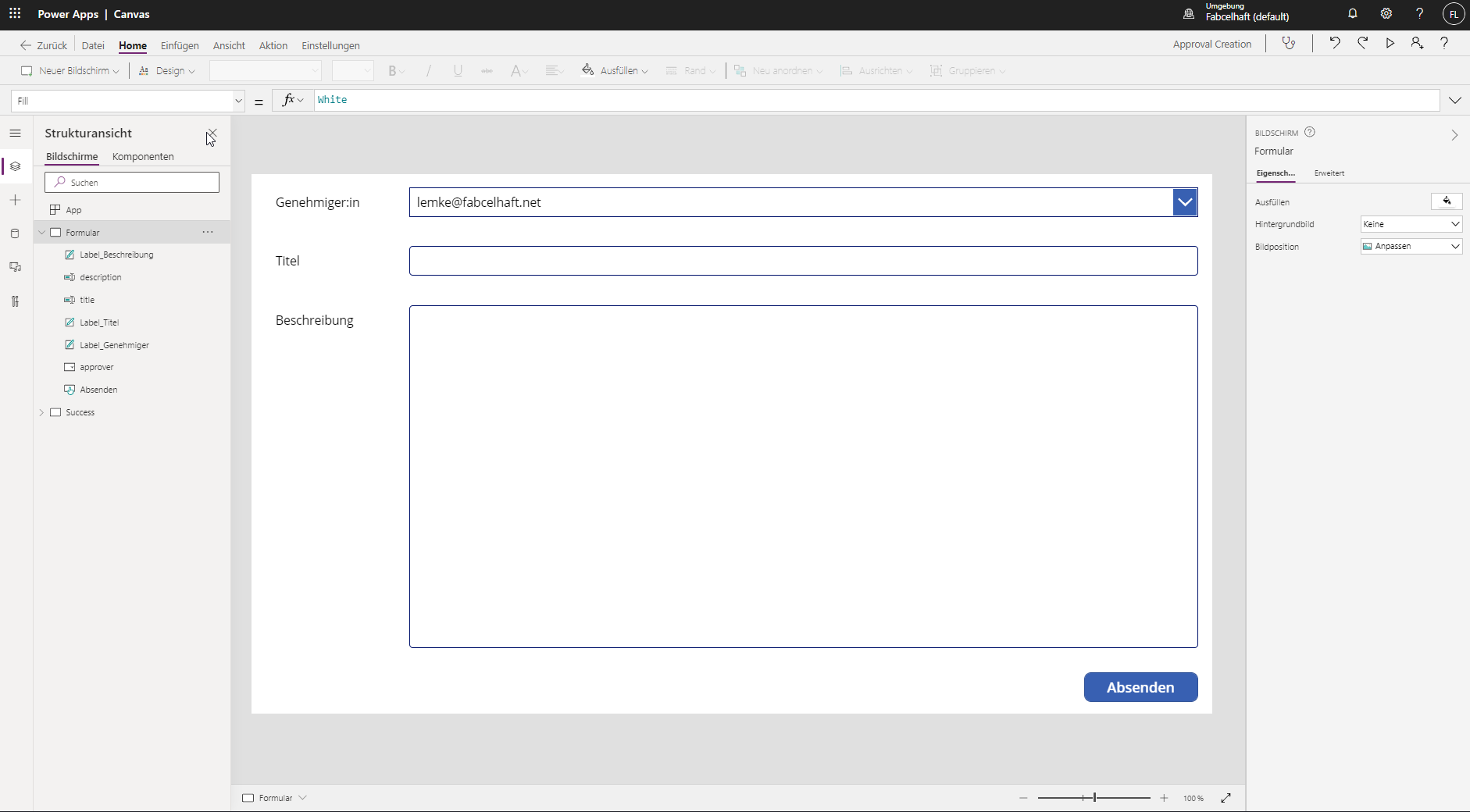Open Advanced tools with wrench icon
This screenshot has height=812, width=1470.
15,301
